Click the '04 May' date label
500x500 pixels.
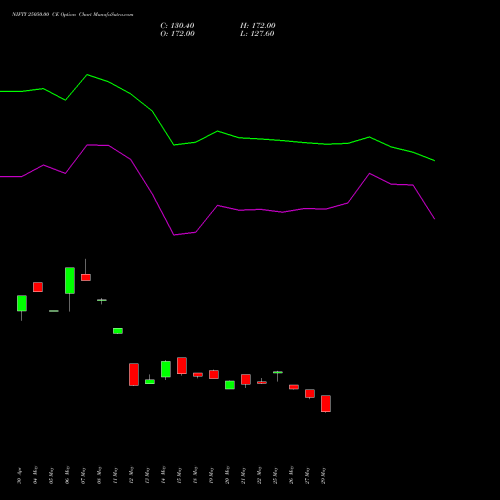coord(36,475)
